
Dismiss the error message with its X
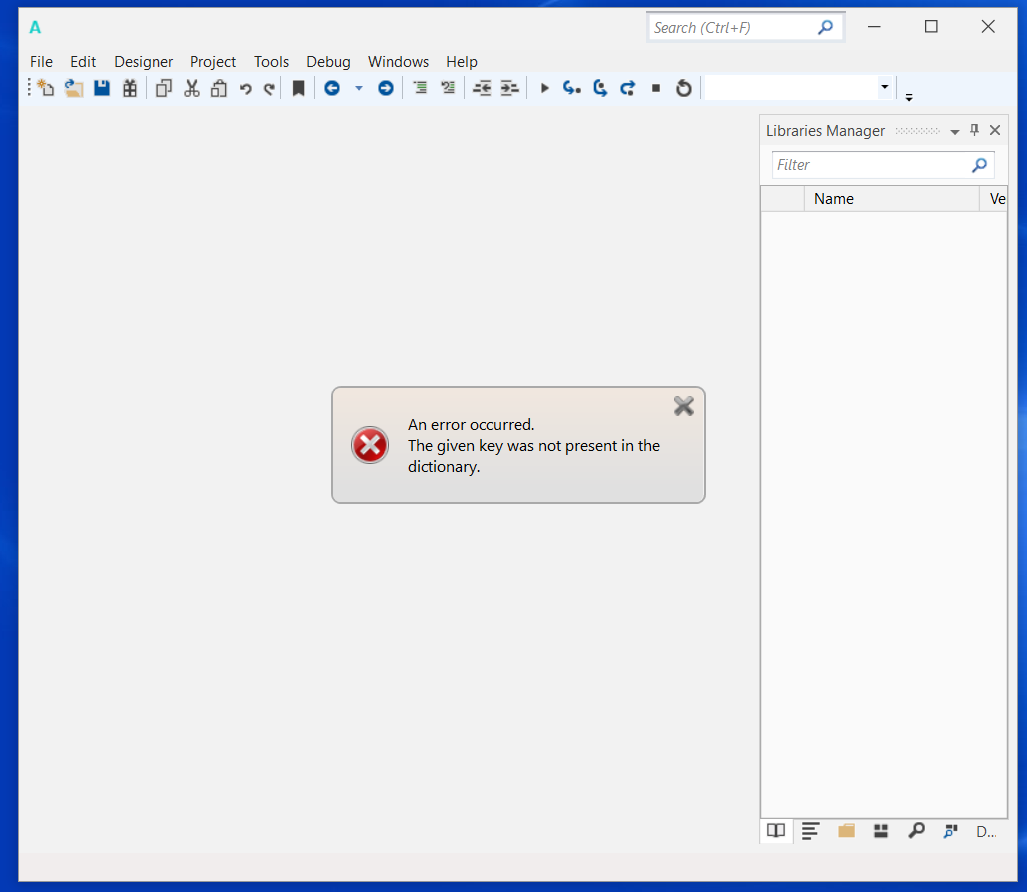point(683,406)
